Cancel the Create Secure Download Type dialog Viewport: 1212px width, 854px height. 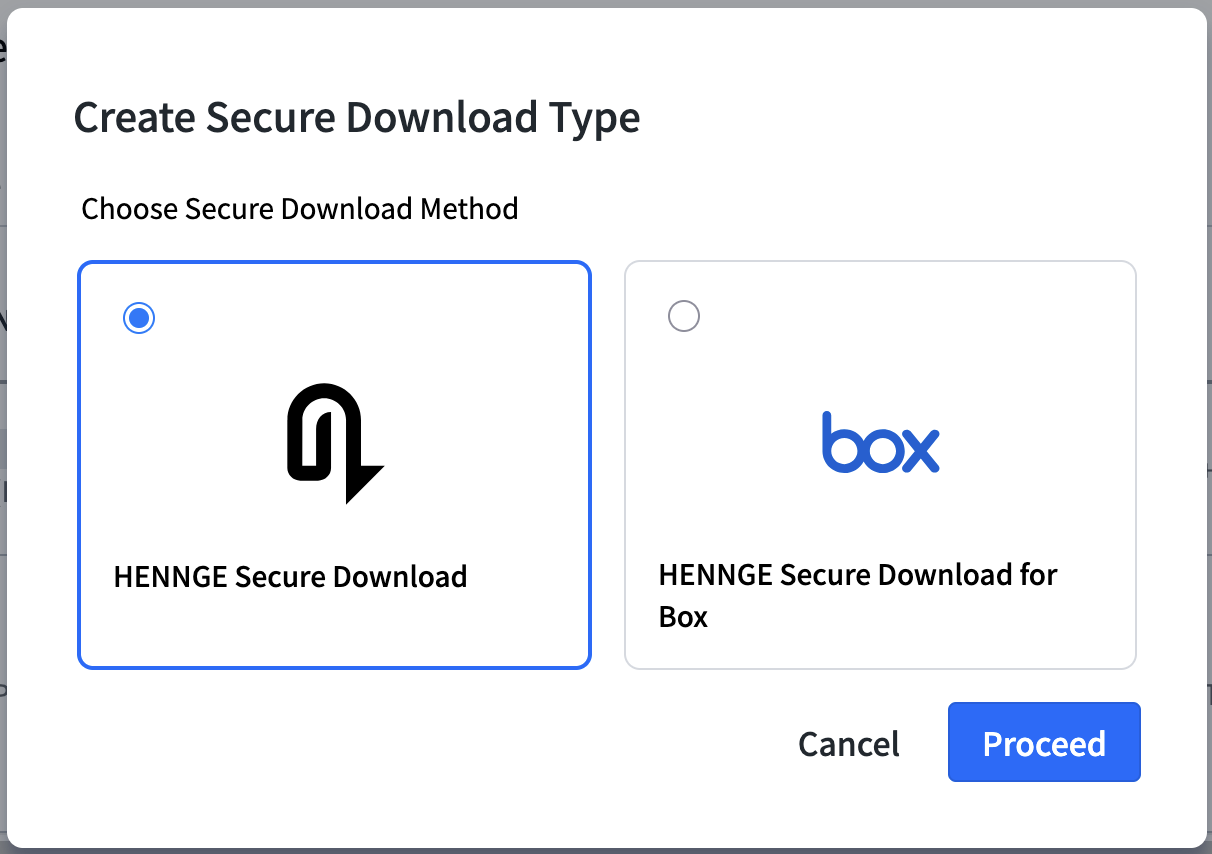[x=849, y=744]
